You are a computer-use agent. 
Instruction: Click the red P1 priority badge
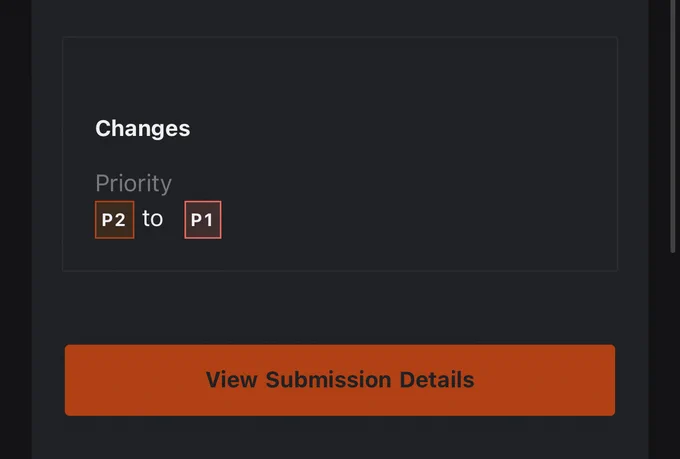point(203,220)
